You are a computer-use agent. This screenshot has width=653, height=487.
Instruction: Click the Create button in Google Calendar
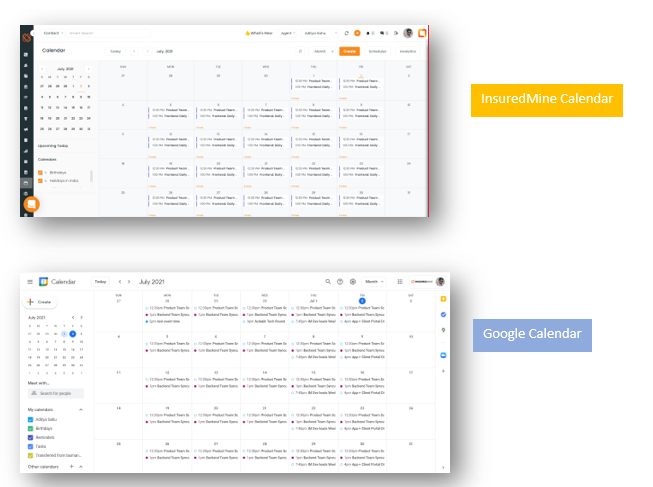coord(40,302)
